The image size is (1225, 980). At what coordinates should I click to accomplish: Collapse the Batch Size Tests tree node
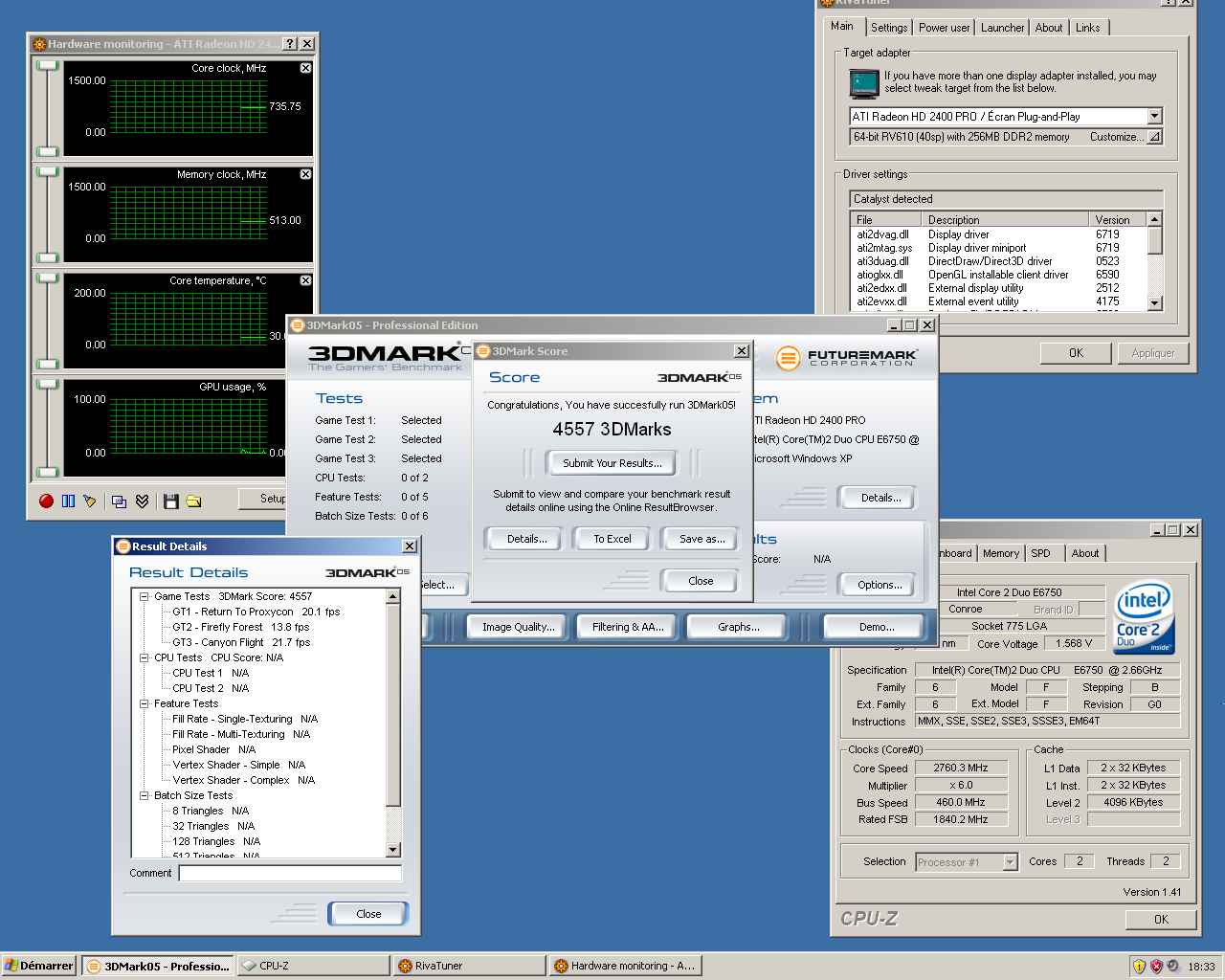coord(145,795)
